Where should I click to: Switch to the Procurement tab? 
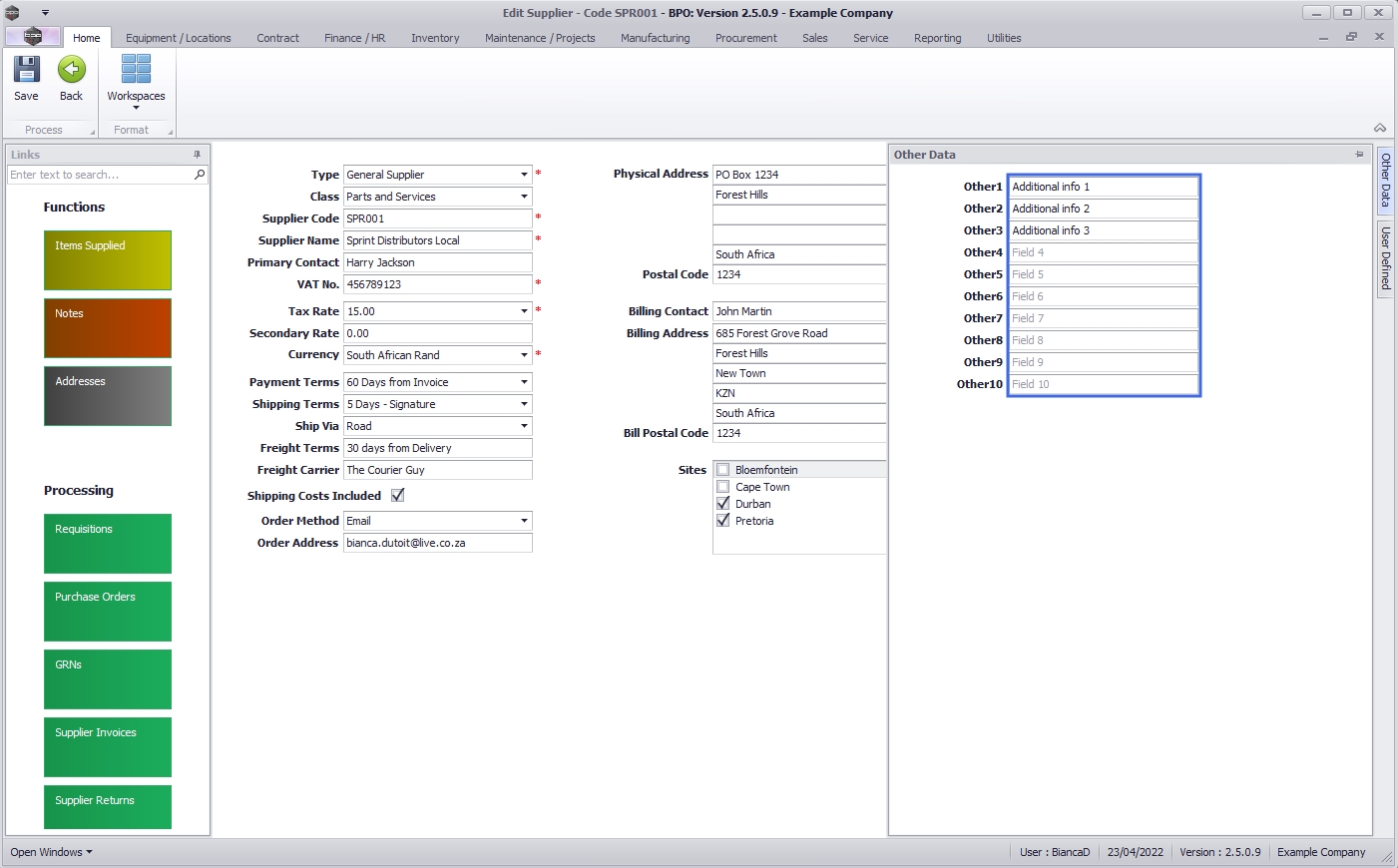click(x=746, y=38)
